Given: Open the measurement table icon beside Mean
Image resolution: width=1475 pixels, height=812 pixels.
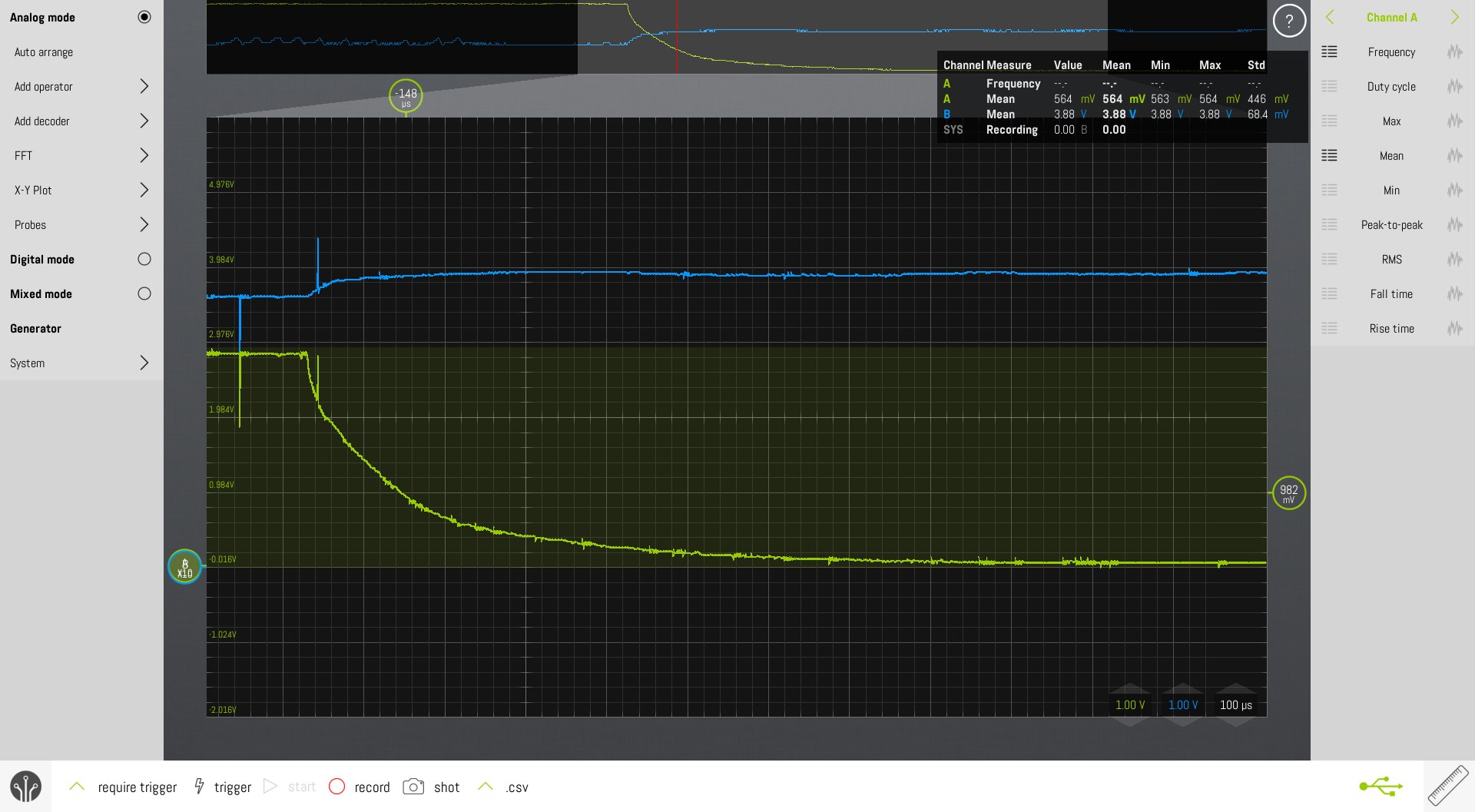Looking at the screenshot, I should (x=1331, y=155).
